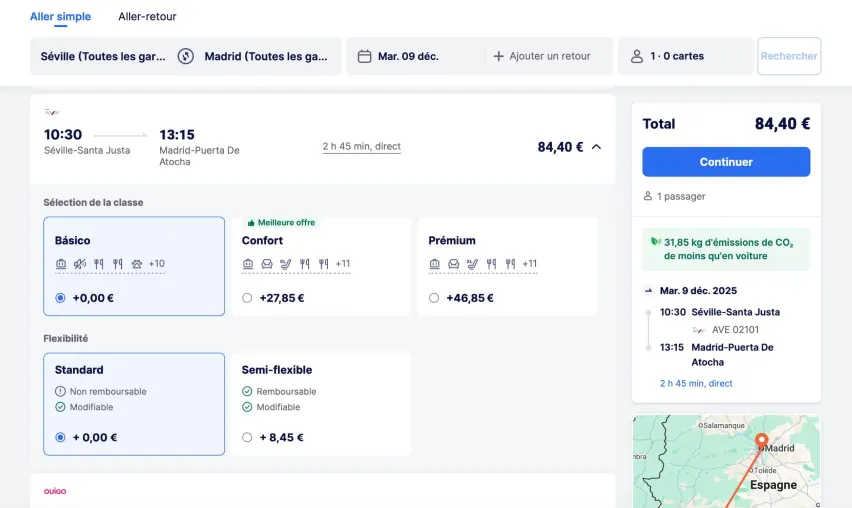Click the Ouigo logo on the next train card
This screenshot has width=852, height=508.
pos(55,491)
